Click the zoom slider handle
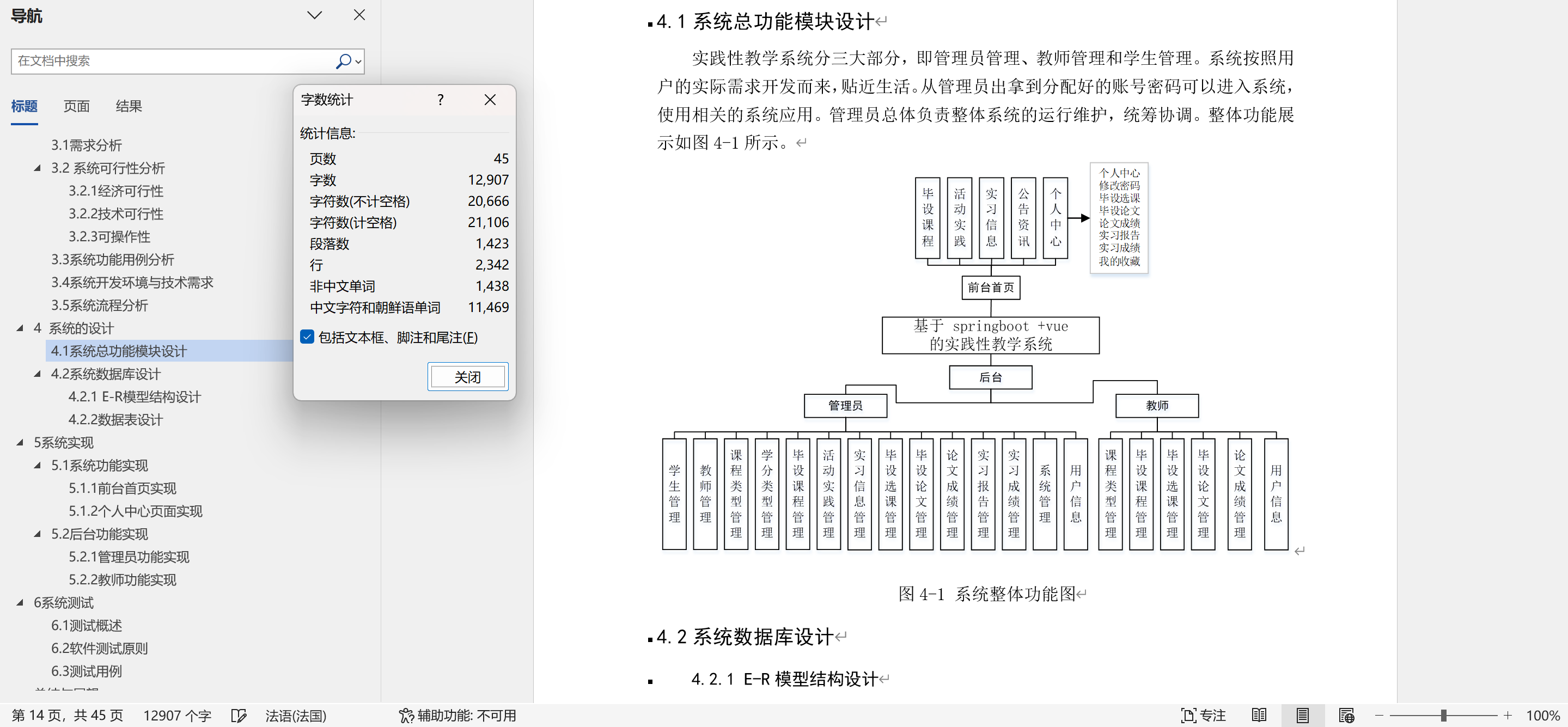Viewport: 1568px width, 727px height. [x=1443, y=716]
